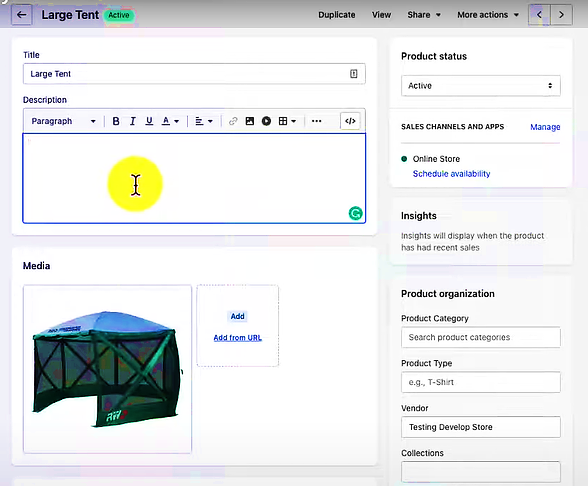Click the back arrow beside Large Tent
The height and width of the screenshot is (486, 588).
pos(21,15)
